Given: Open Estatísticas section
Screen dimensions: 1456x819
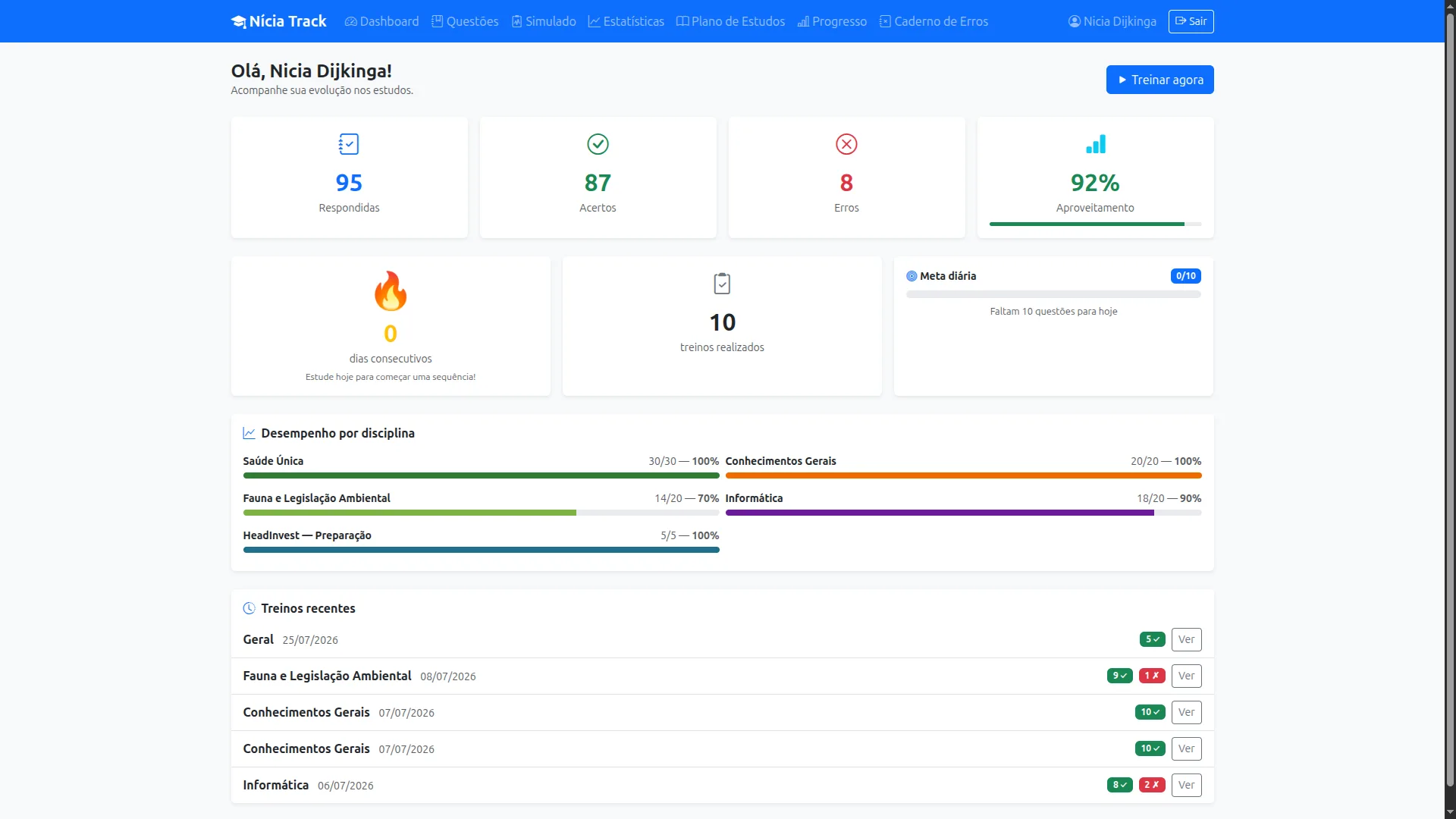Looking at the screenshot, I should click(x=626, y=21).
